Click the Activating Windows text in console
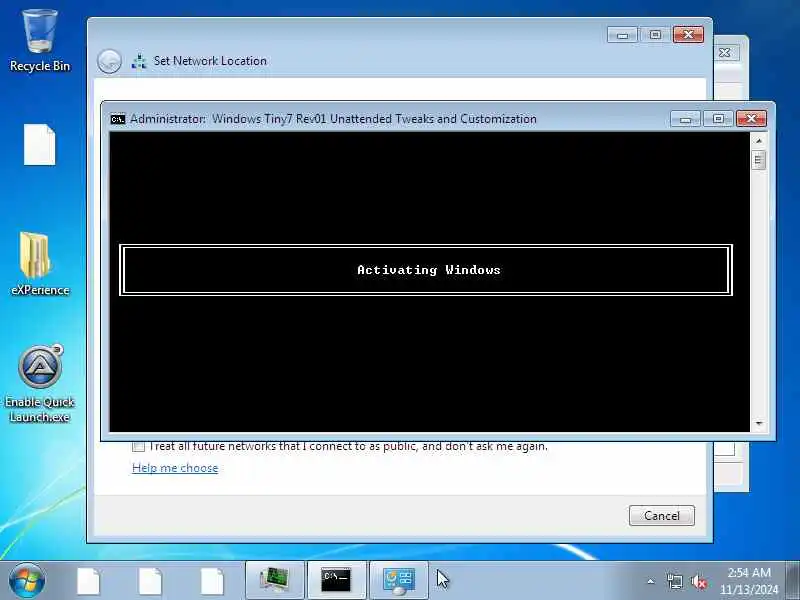 coord(429,270)
